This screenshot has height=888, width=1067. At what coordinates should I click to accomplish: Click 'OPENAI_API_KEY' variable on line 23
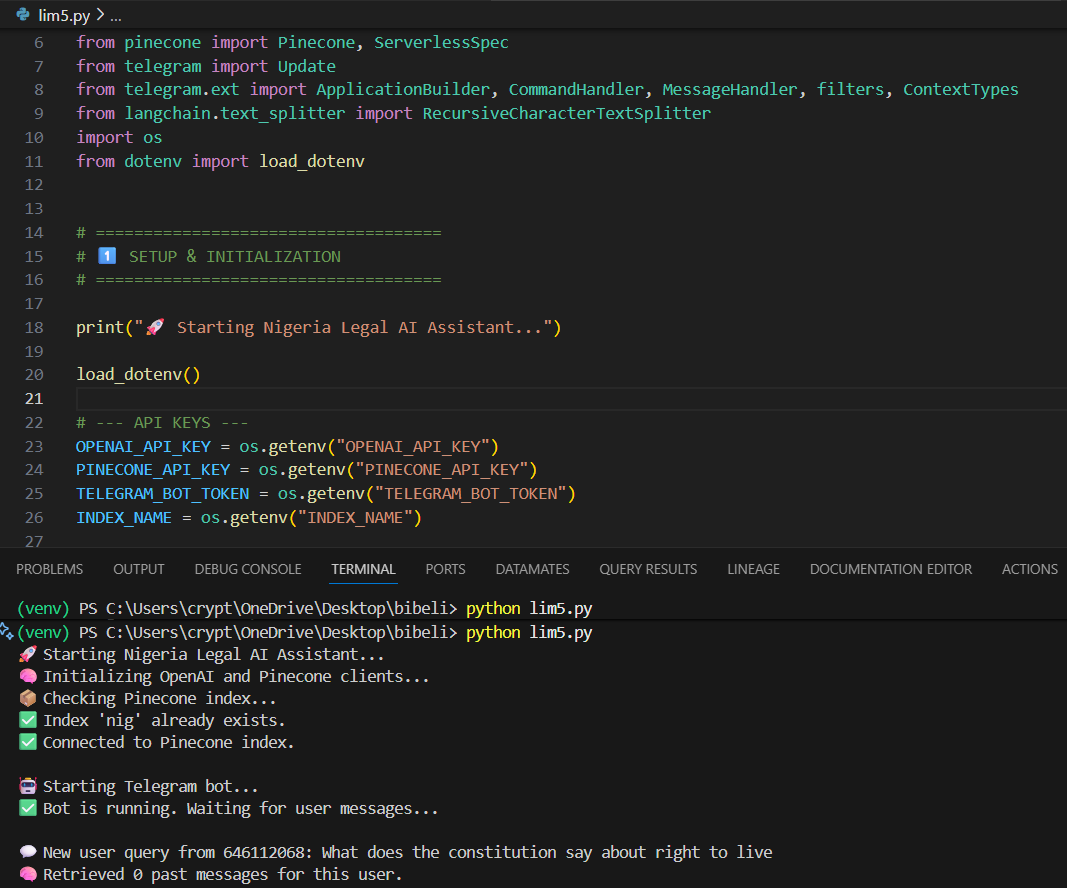(144, 446)
